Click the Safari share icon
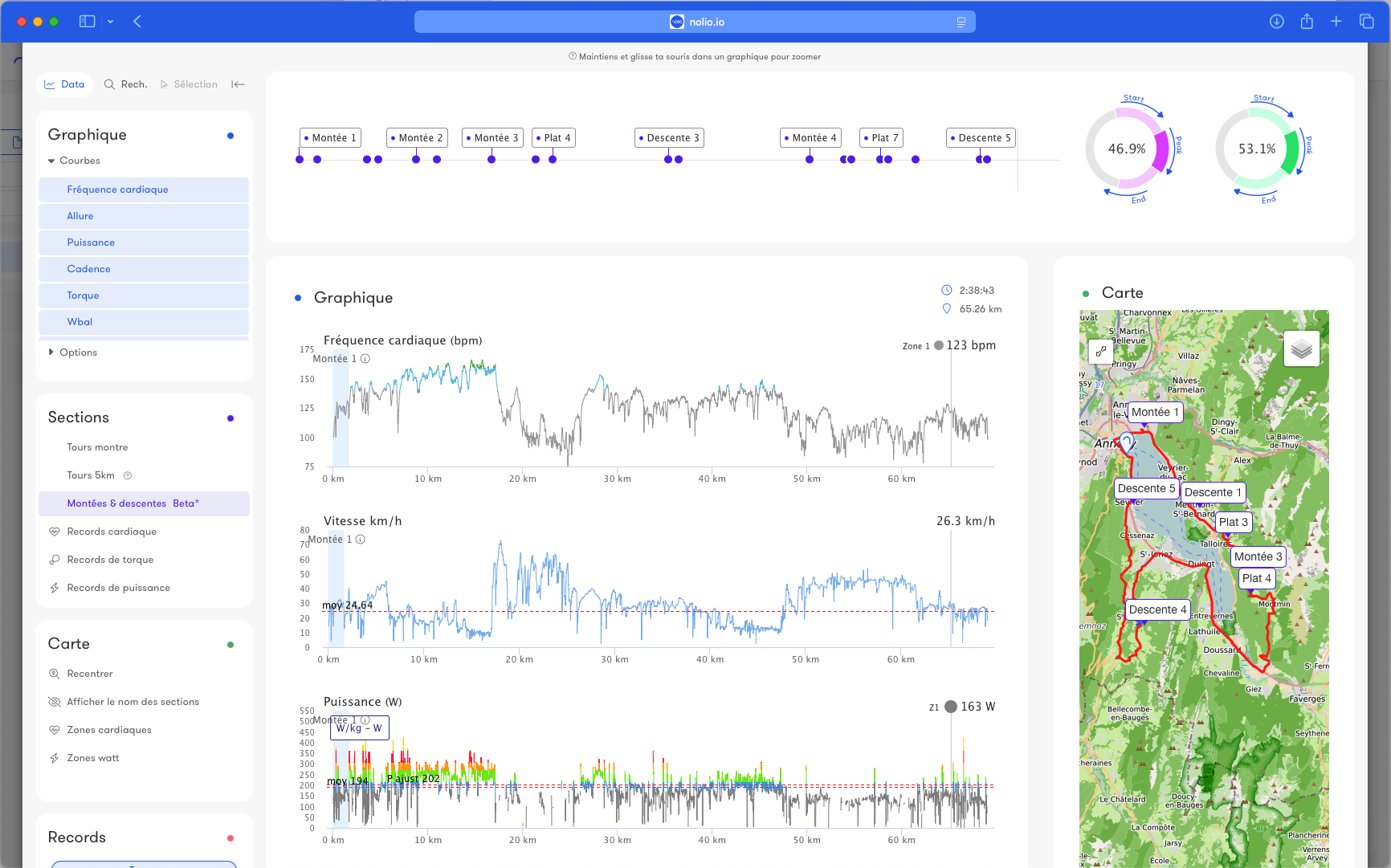Viewport: 1391px width, 868px height. pyautogui.click(x=1307, y=22)
